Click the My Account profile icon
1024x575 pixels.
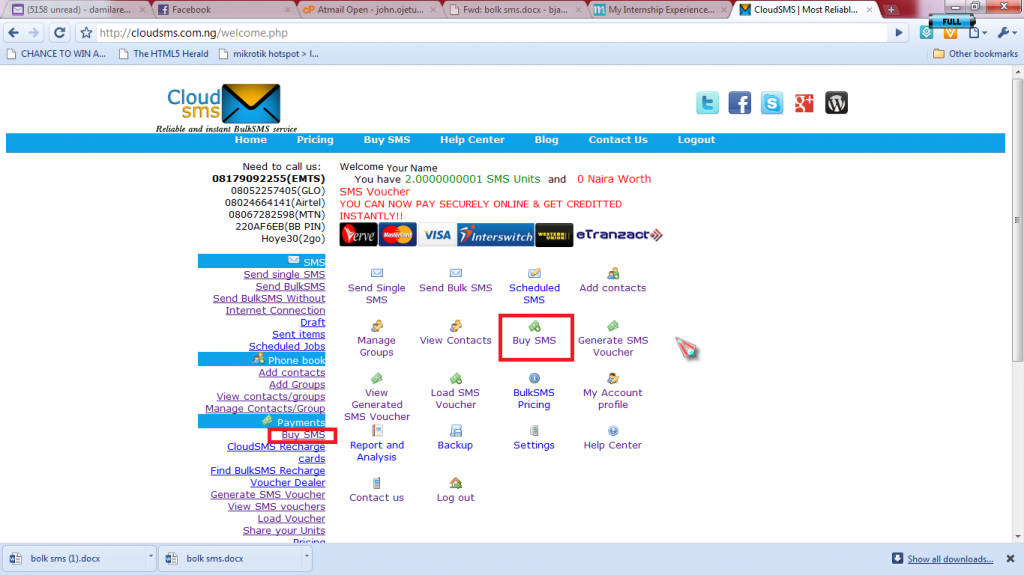(x=613, y=378)
